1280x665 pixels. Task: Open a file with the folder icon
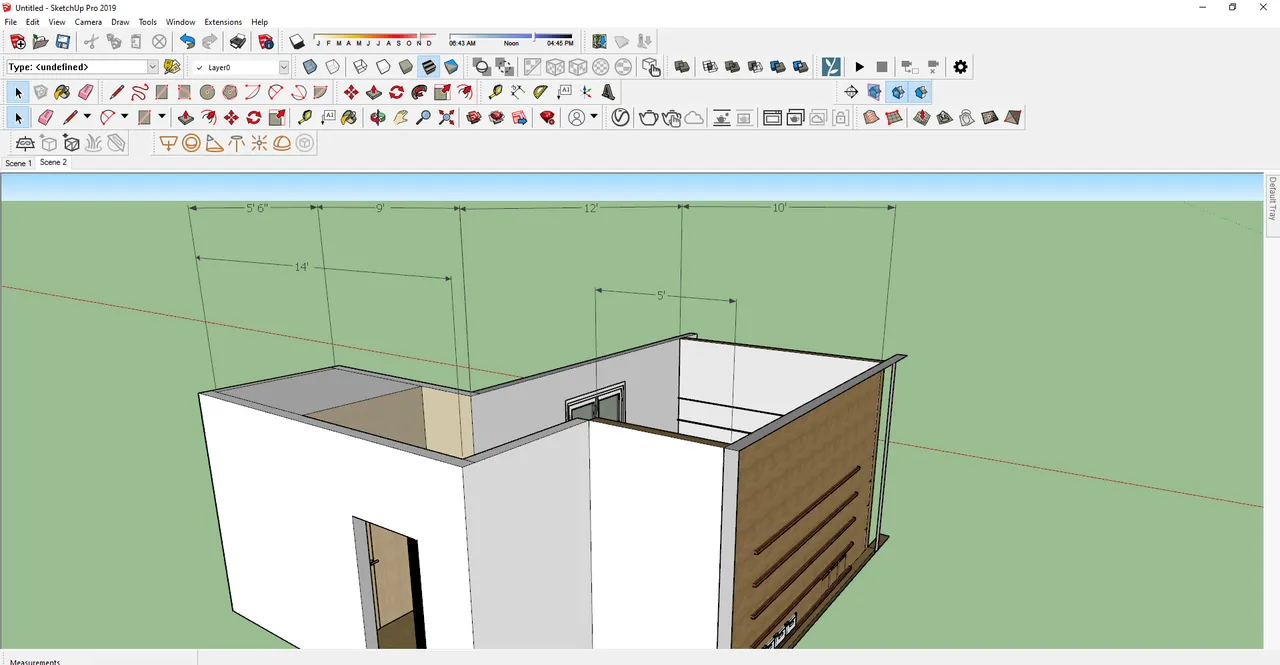(x=40, y=42)
